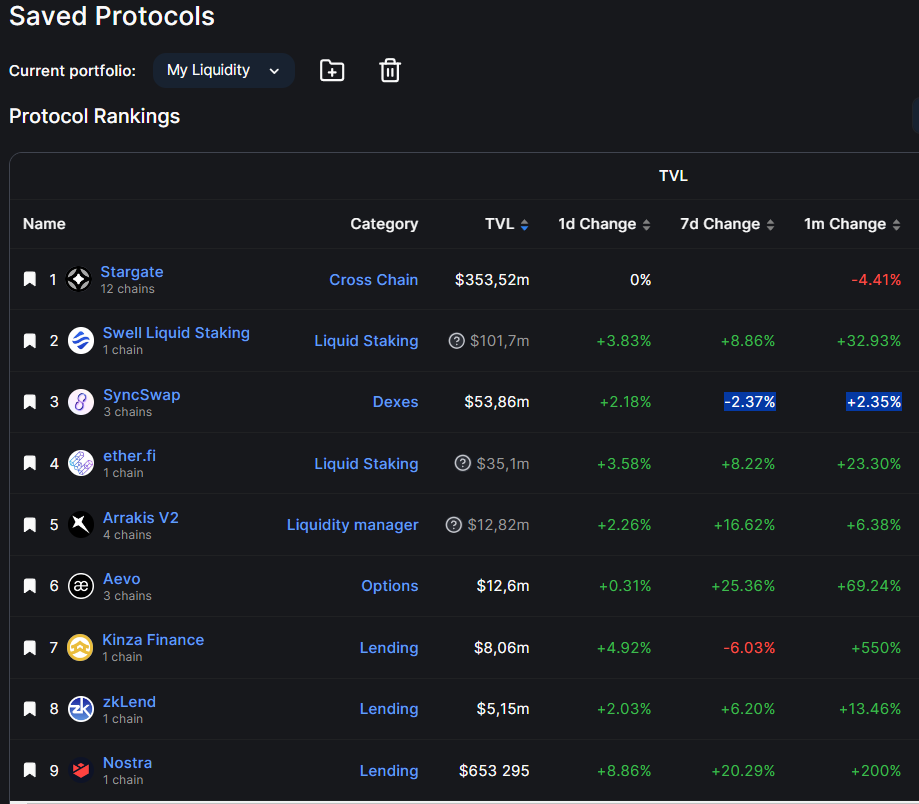The height and width of the screenshot is (804, 919).
Task: Open the Liquidity manager category link
Action: [352, 524]
